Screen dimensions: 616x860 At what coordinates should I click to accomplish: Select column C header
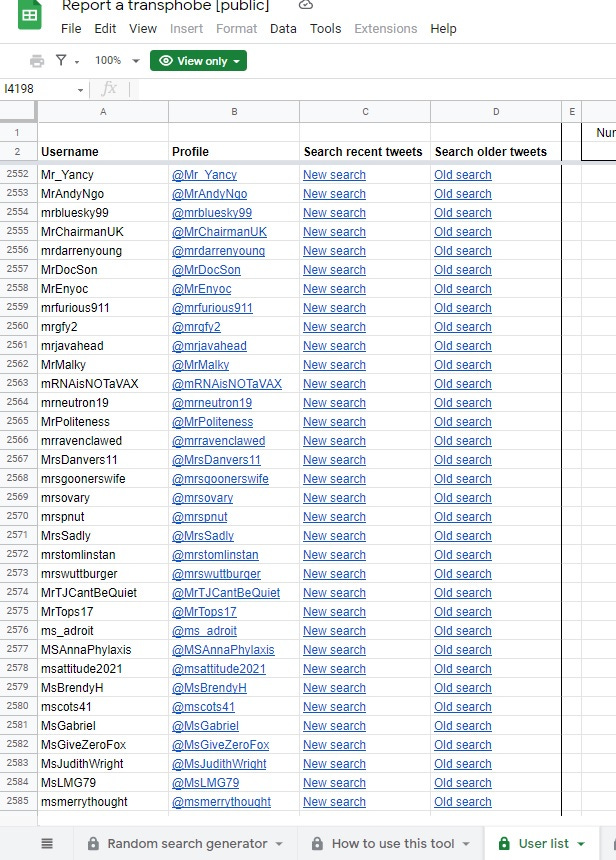point(365,111)
